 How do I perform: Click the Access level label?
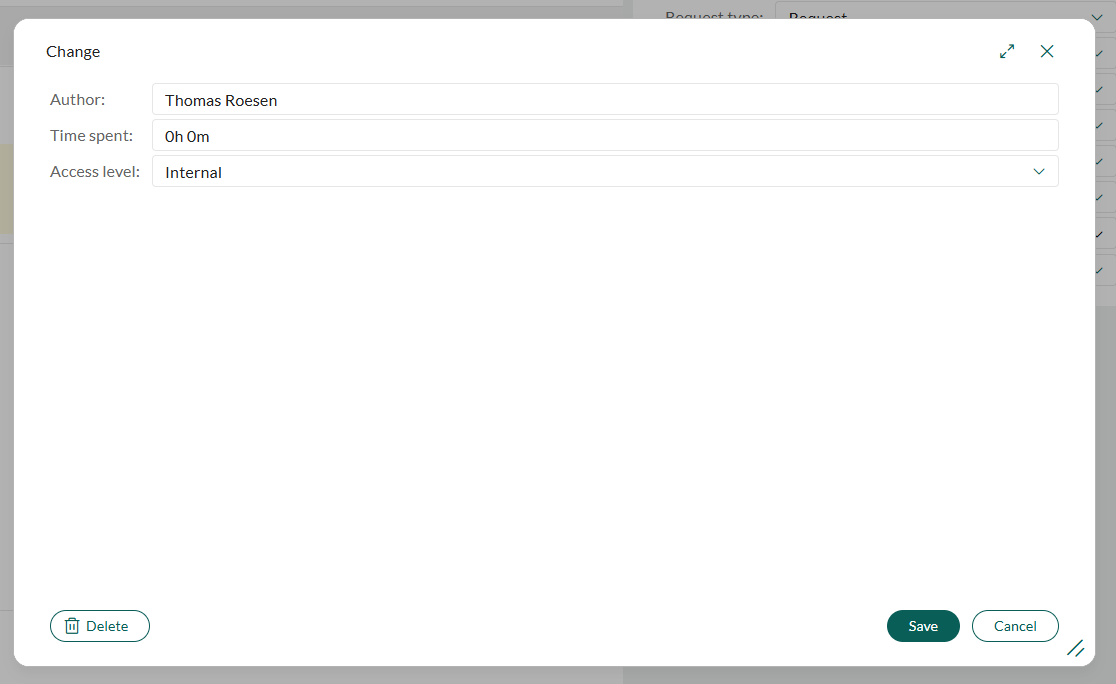95,172
